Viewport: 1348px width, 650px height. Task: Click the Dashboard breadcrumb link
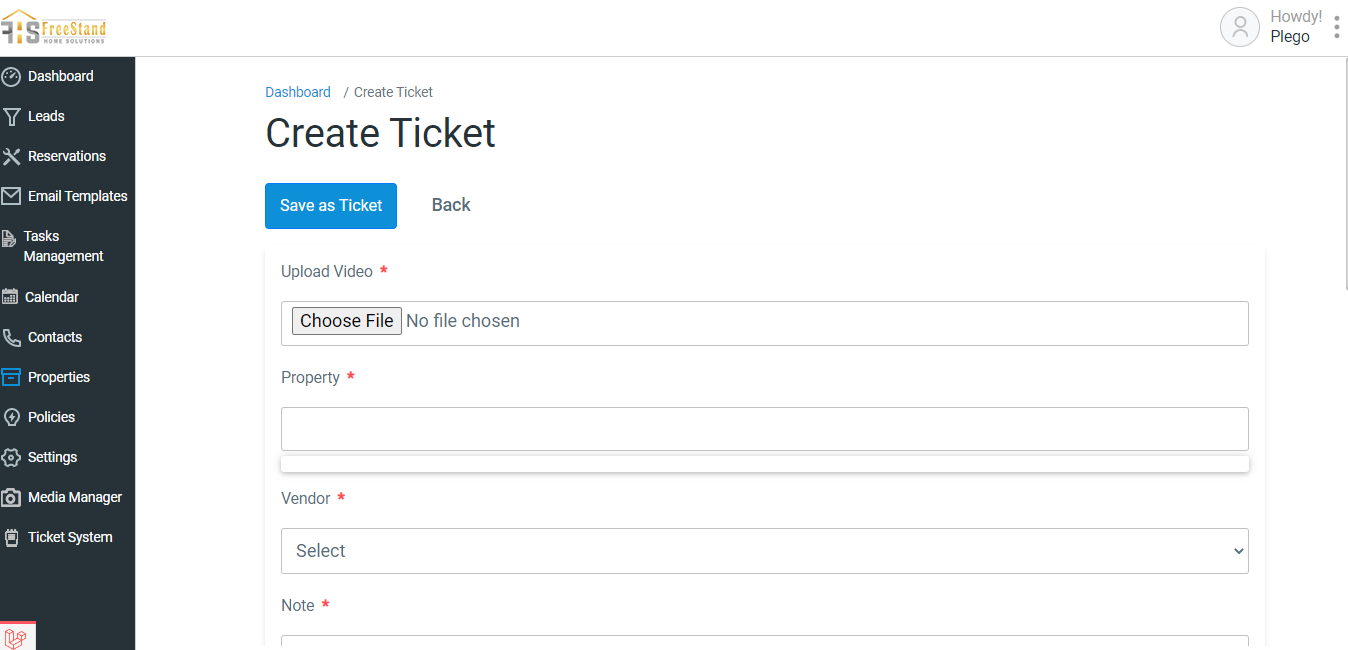coord(298,92)
